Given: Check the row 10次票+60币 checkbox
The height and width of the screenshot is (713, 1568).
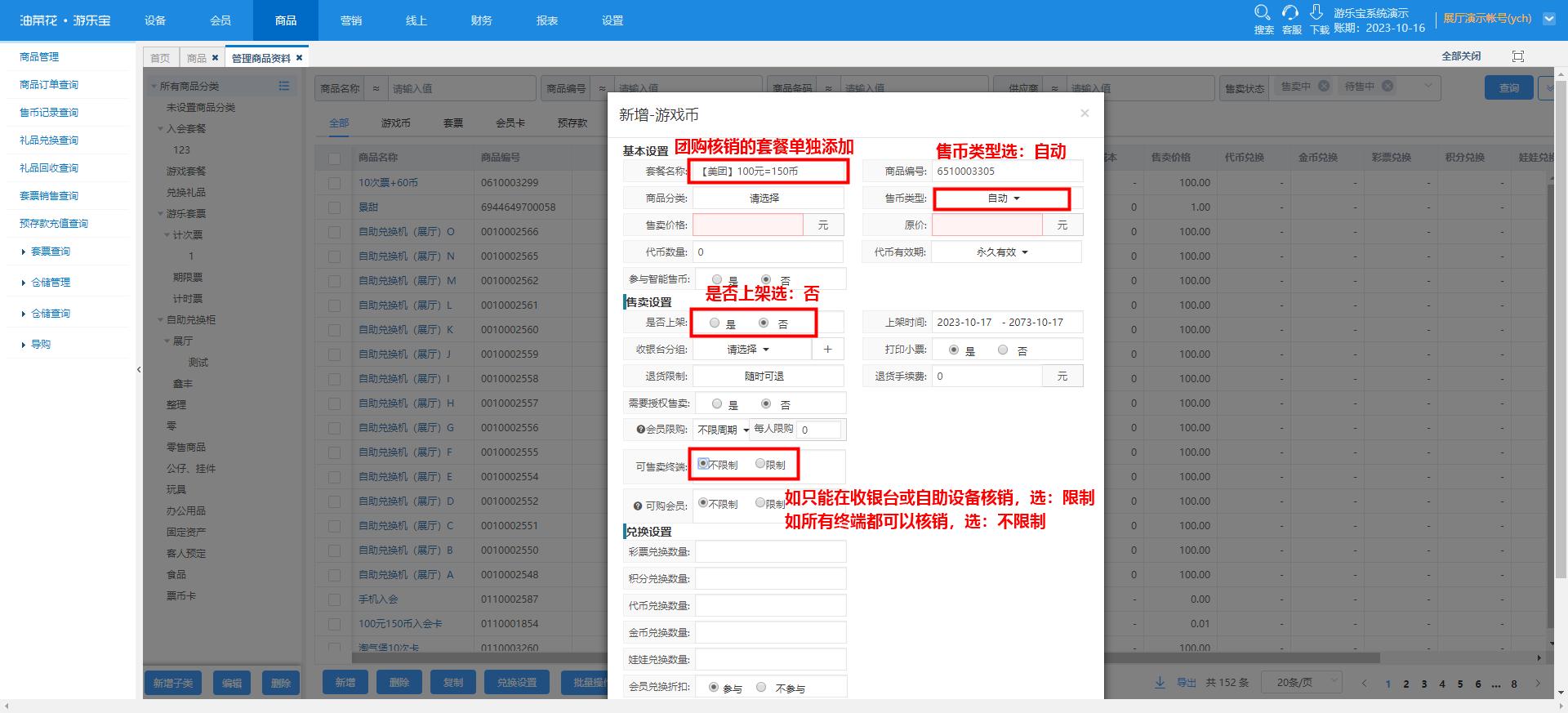Looking at the screenshot, I should click(334, 183).
